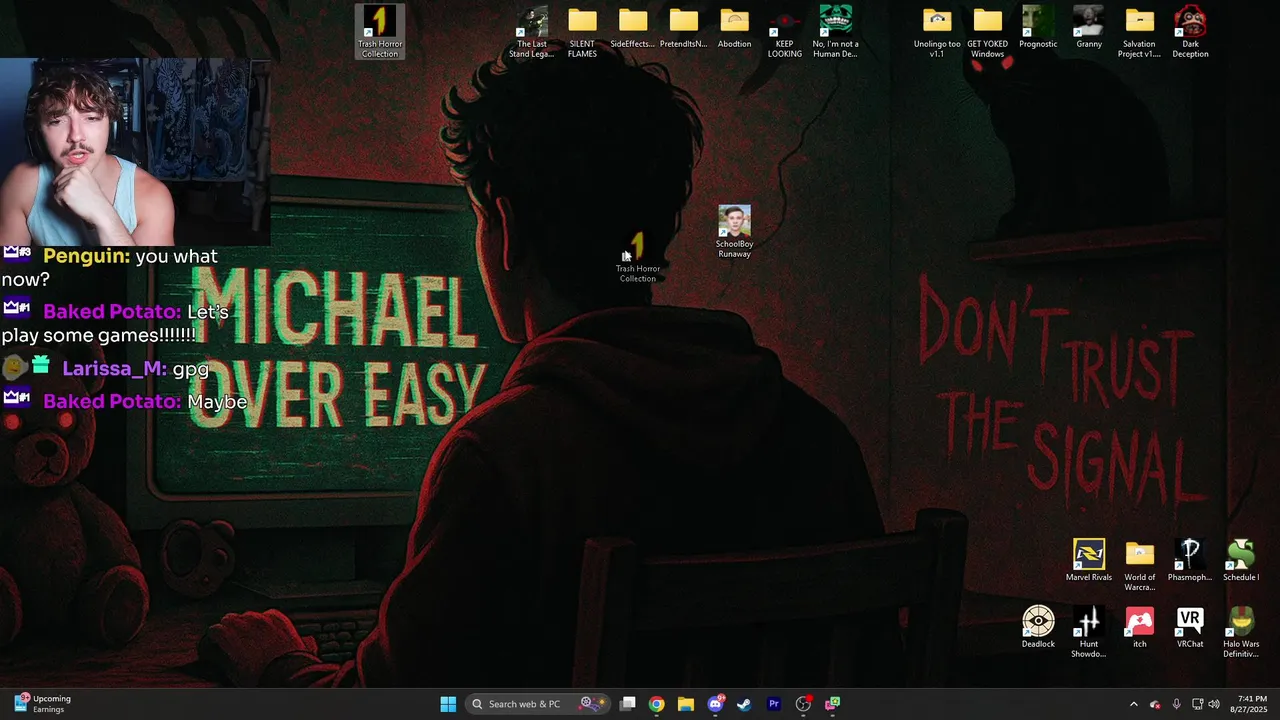Open the Upcoming Earnings widget
The image size is (1280, 720).
(42, 704)
